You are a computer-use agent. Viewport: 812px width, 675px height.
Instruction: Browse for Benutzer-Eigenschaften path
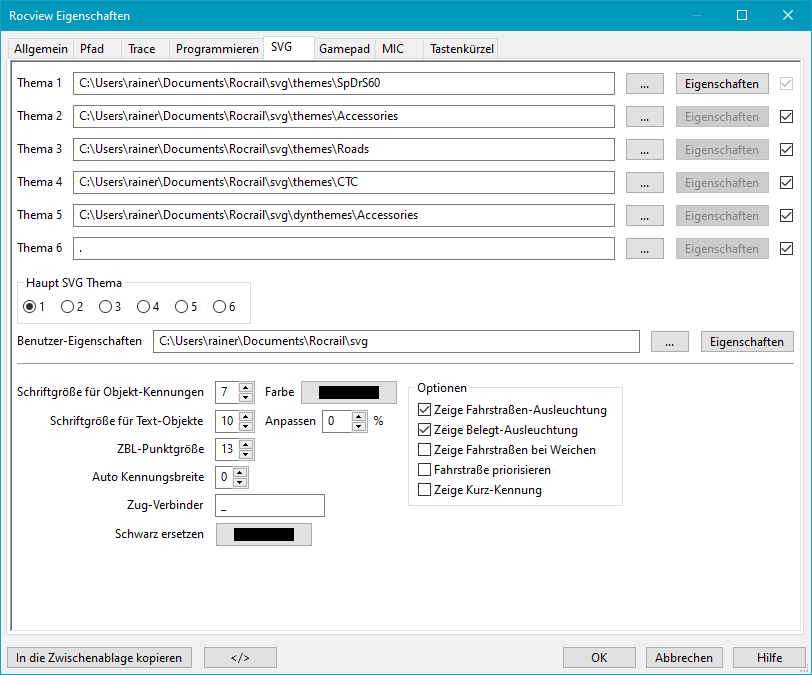tap(669, 342)
